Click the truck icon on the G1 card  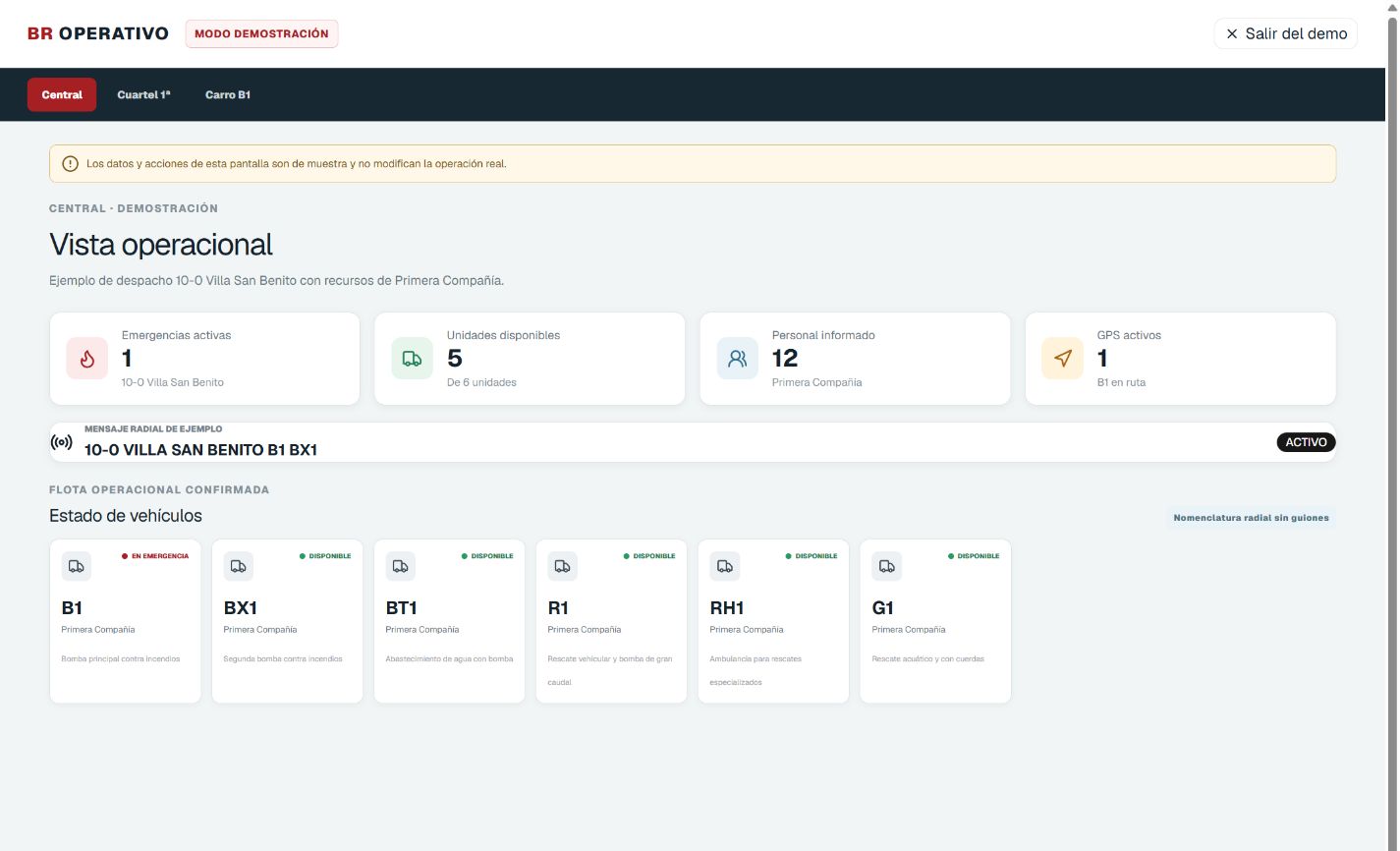pyautogui.click(x=887, y=566)
